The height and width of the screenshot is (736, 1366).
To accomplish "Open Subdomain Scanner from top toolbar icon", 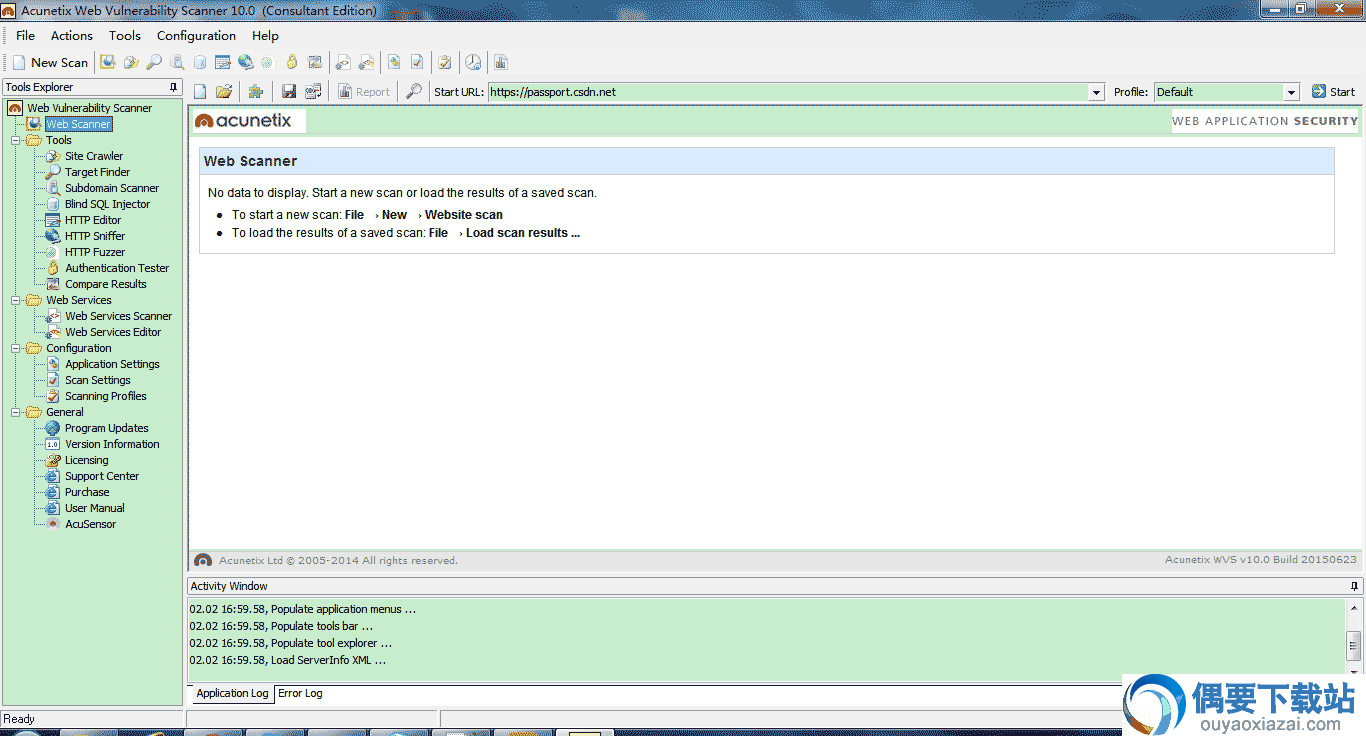I will [177, 62].
